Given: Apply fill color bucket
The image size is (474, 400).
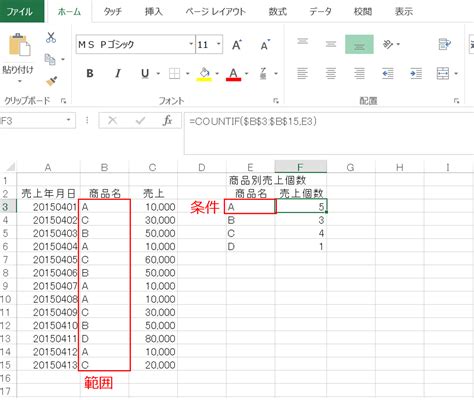Looking at the screenshot, I should (x=204, y=74).
